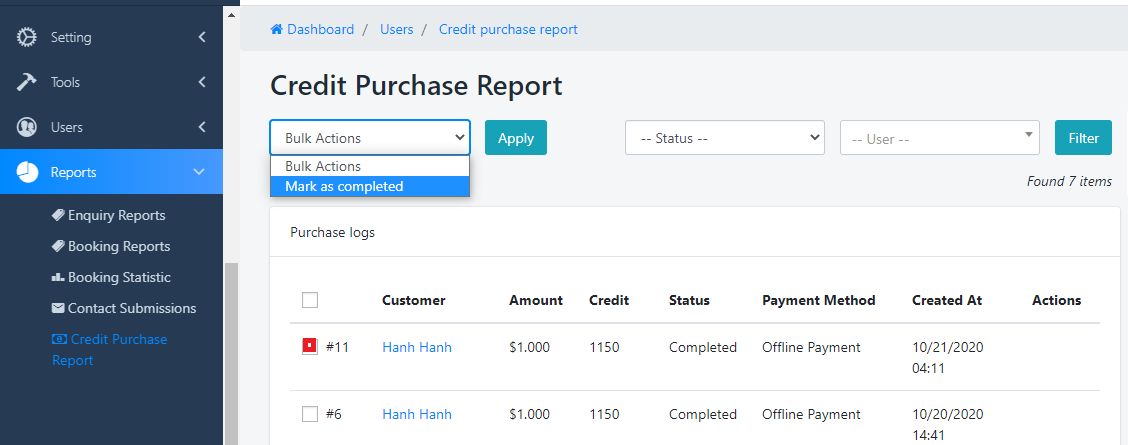Screen dimensions: 1128x445
Task: Open Booking Reports in sidebar
Action: coord(118,246)
